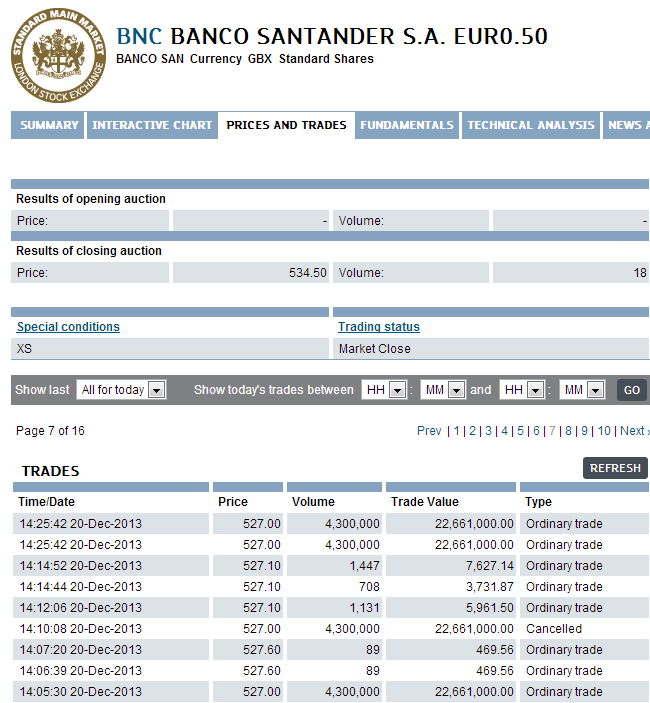Click the 14:06:39 20-Dec-2013 trade time
The height and width of the screenshot is (703, 650).
(81, 671)
